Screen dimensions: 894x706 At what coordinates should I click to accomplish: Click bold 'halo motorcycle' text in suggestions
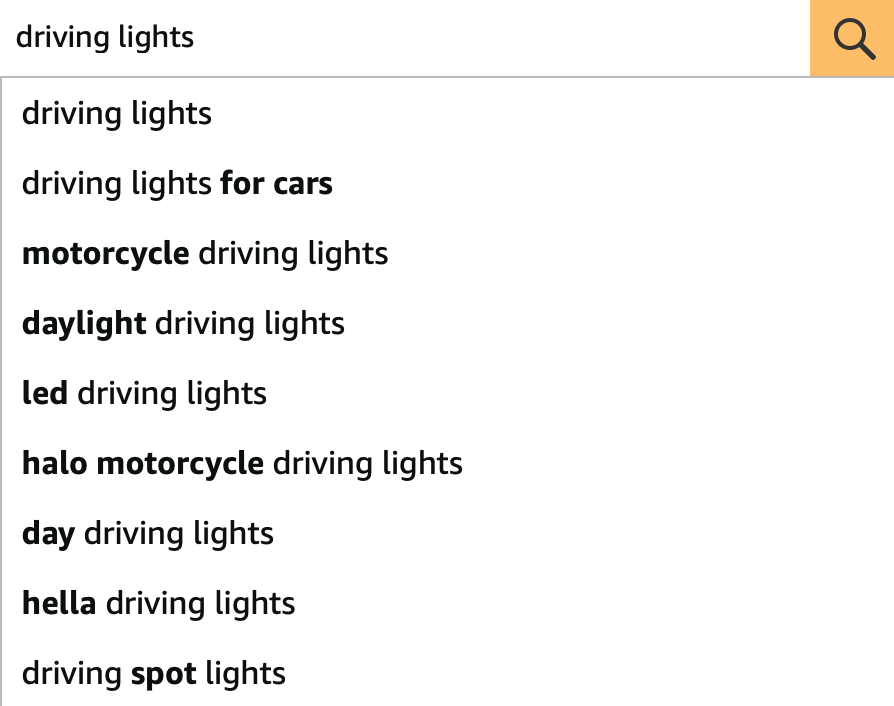pyautogui.click(x=143, y=463)
